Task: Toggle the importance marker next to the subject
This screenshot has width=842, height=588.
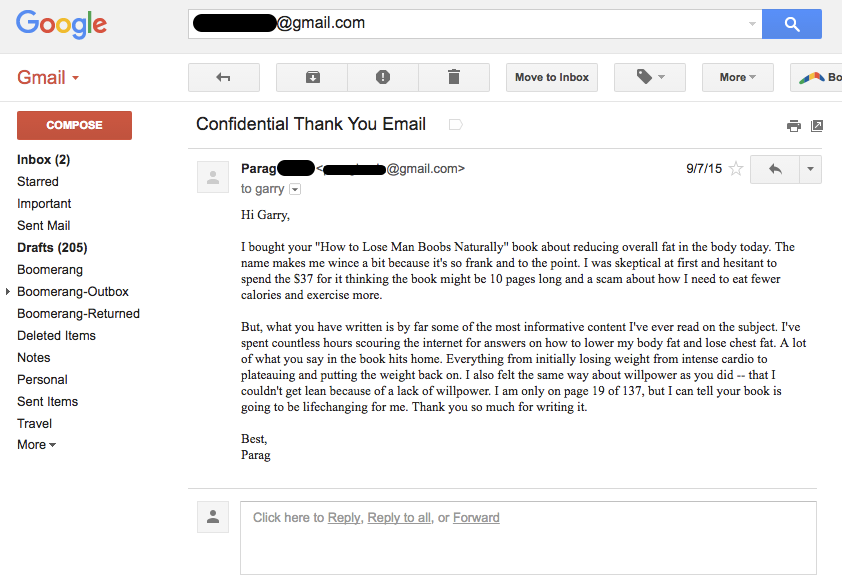Action: point(455,125)
